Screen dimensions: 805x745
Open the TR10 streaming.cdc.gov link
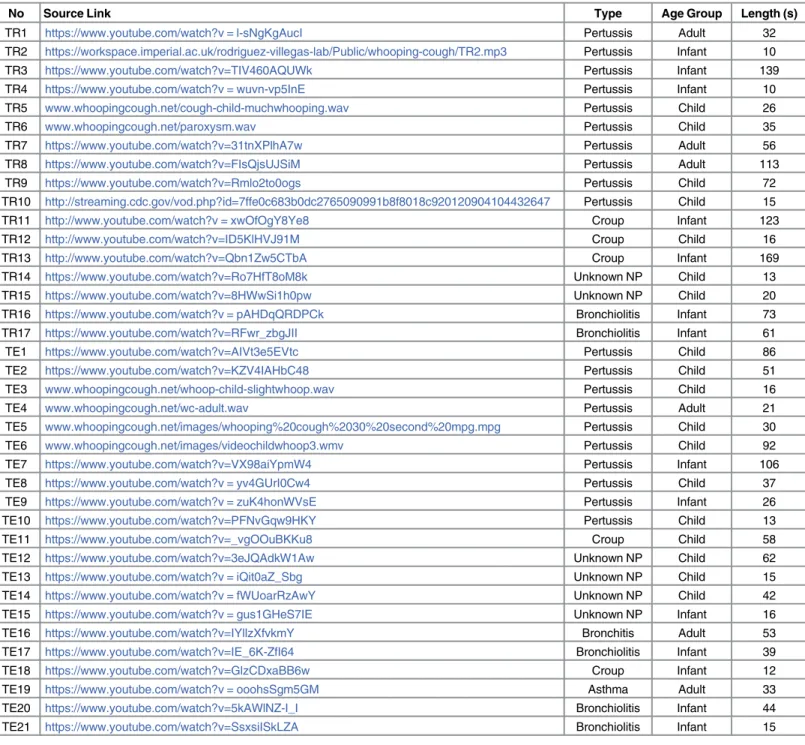coord(297,202)
